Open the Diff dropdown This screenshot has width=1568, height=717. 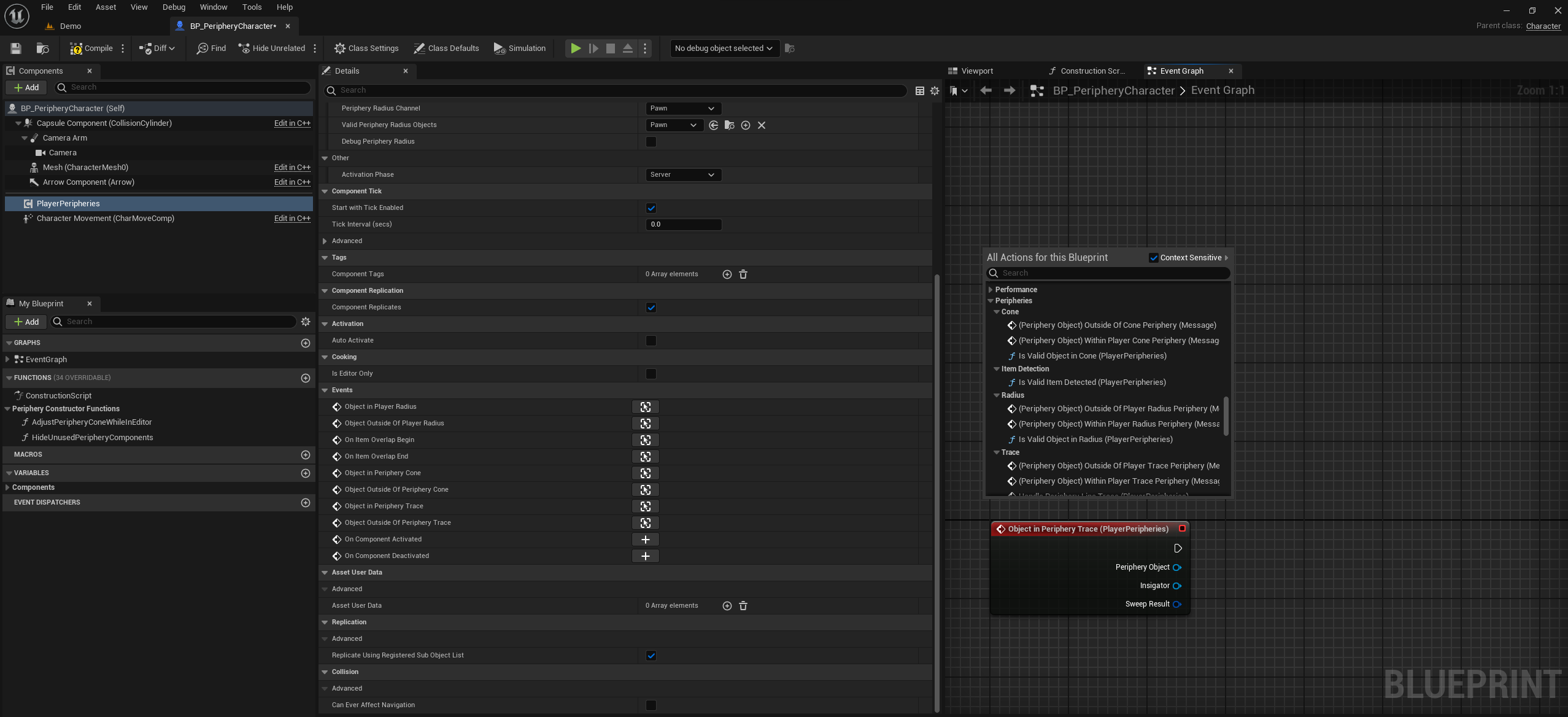157,48
